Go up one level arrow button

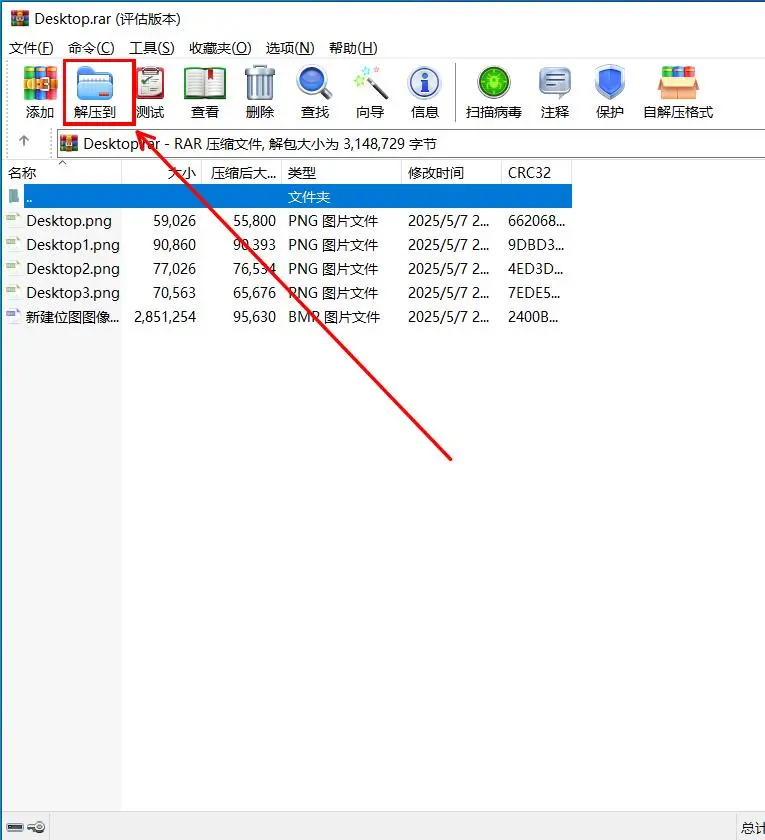[24, 141]
